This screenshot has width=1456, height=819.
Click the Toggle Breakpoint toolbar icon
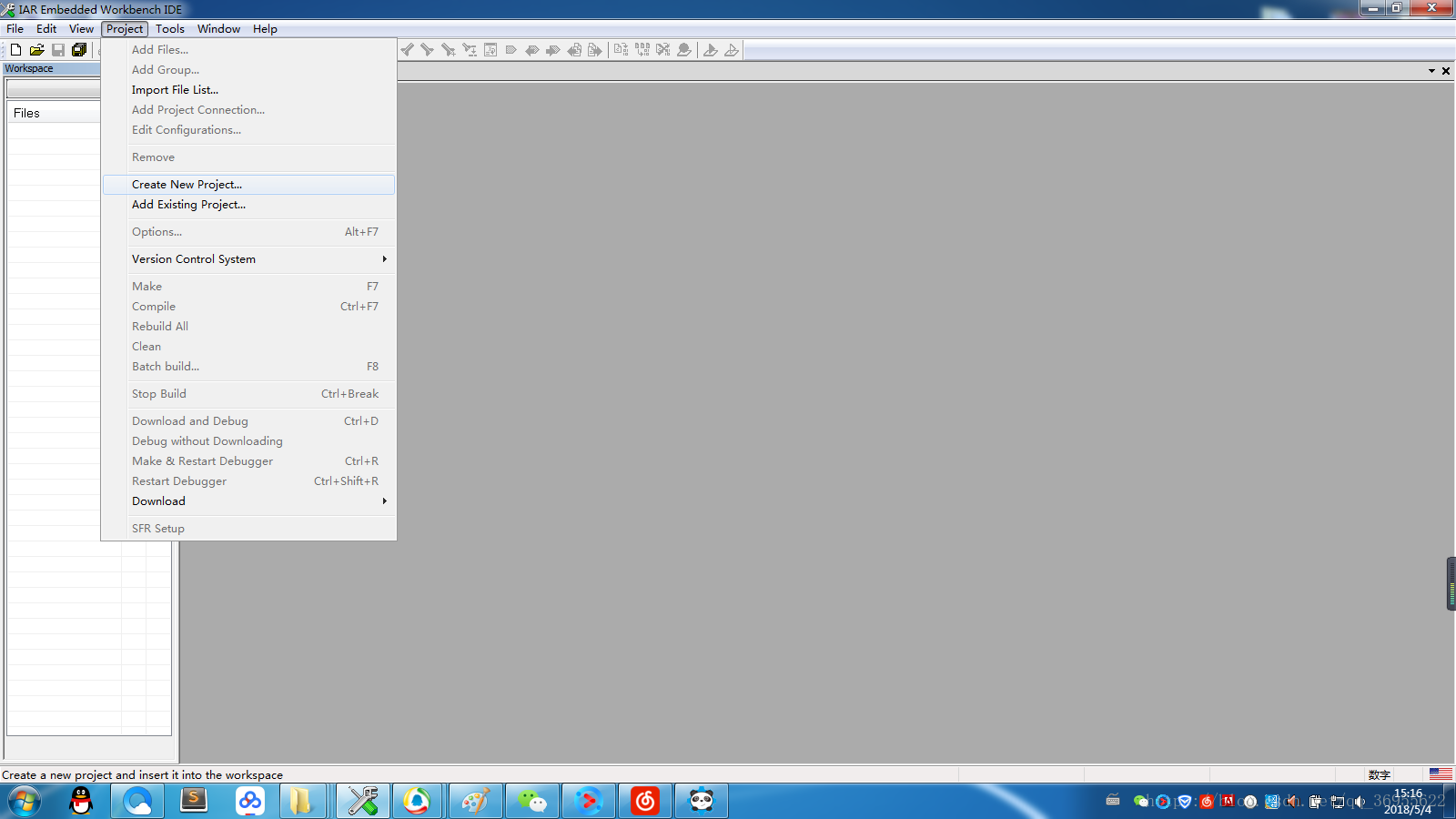684,50
